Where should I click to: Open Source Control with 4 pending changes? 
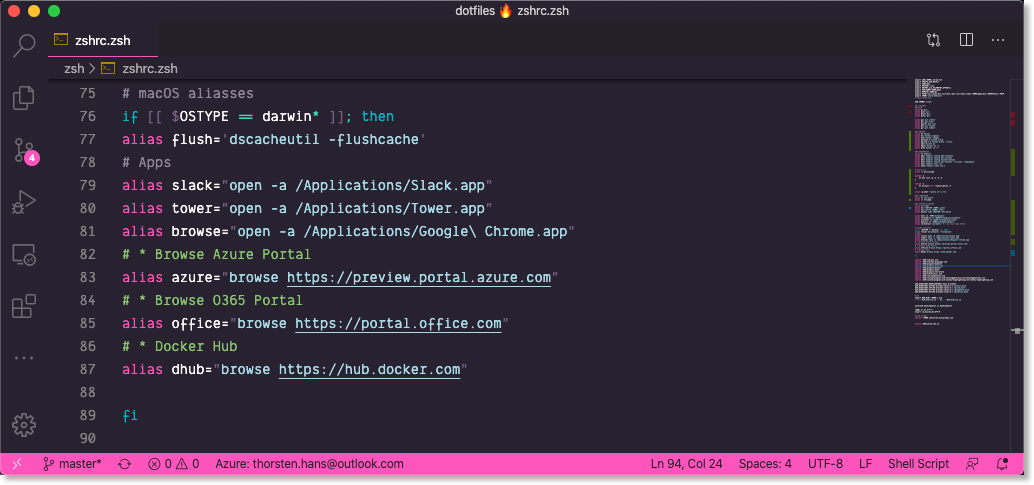[24, 151]
